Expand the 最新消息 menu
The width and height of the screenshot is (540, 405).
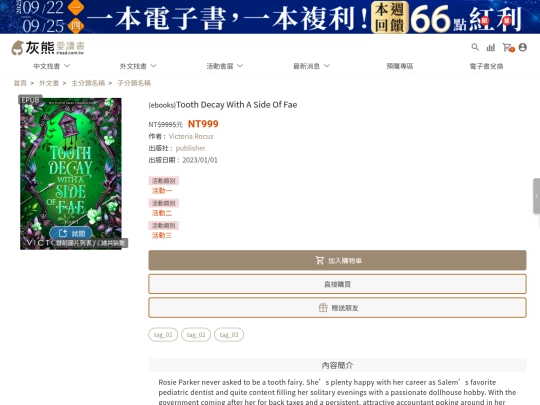click(x=311, y=66)
